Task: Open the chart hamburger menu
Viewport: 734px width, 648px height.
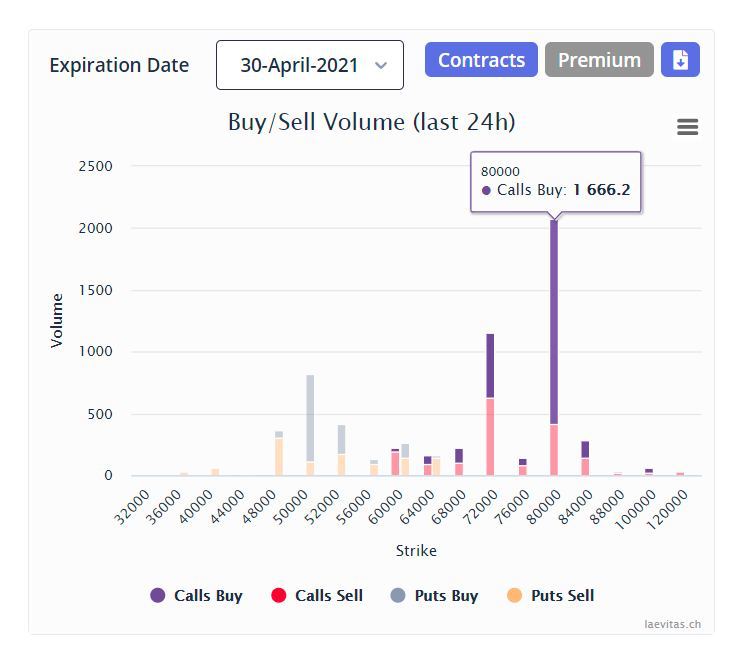Action: pyautogui.click(x=687, y=127)
